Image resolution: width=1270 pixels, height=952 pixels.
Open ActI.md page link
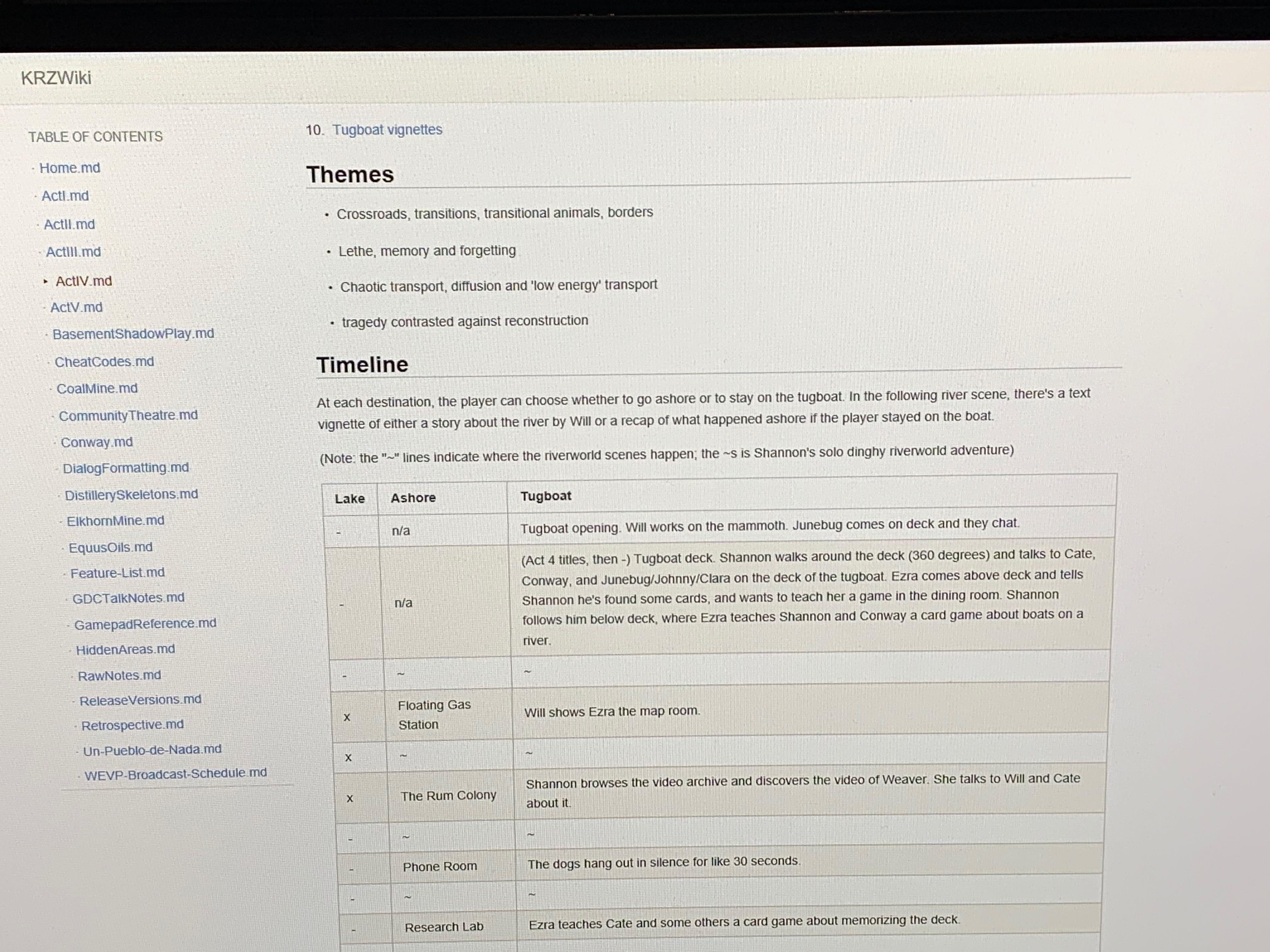pyautogui.click(x=65, y=196)
